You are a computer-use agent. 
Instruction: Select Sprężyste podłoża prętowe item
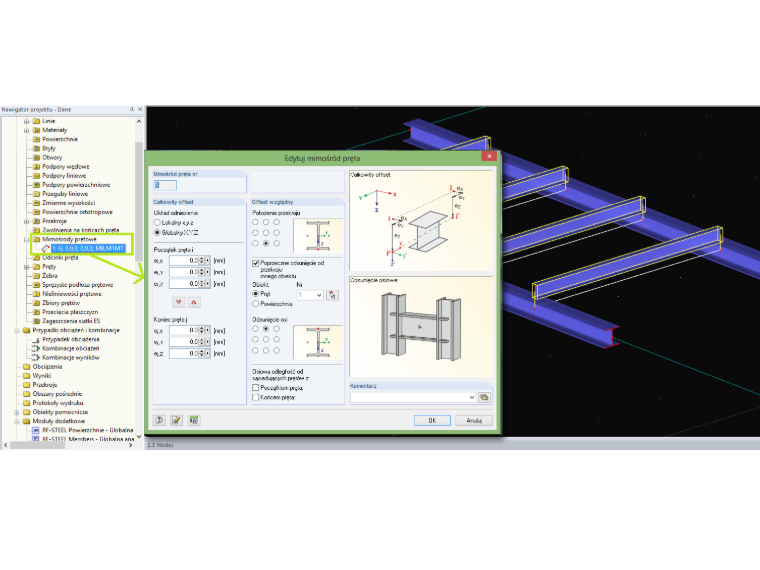pyautogui.click(x=78, y=285)
